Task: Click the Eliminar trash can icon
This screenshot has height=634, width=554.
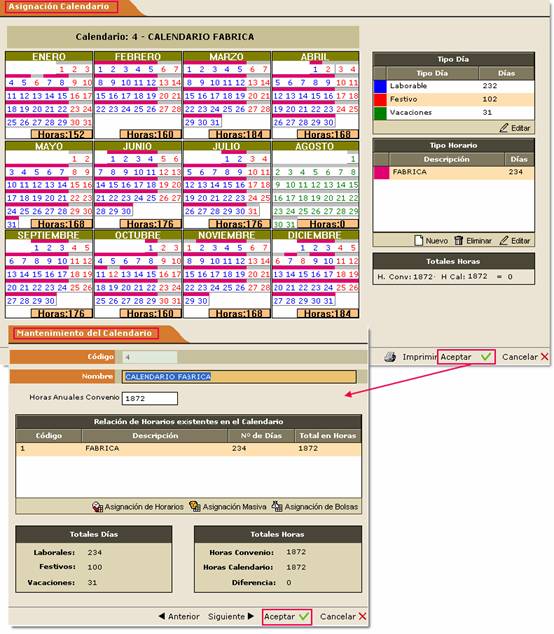Action: pyautogui.click(x=458, y=241)
